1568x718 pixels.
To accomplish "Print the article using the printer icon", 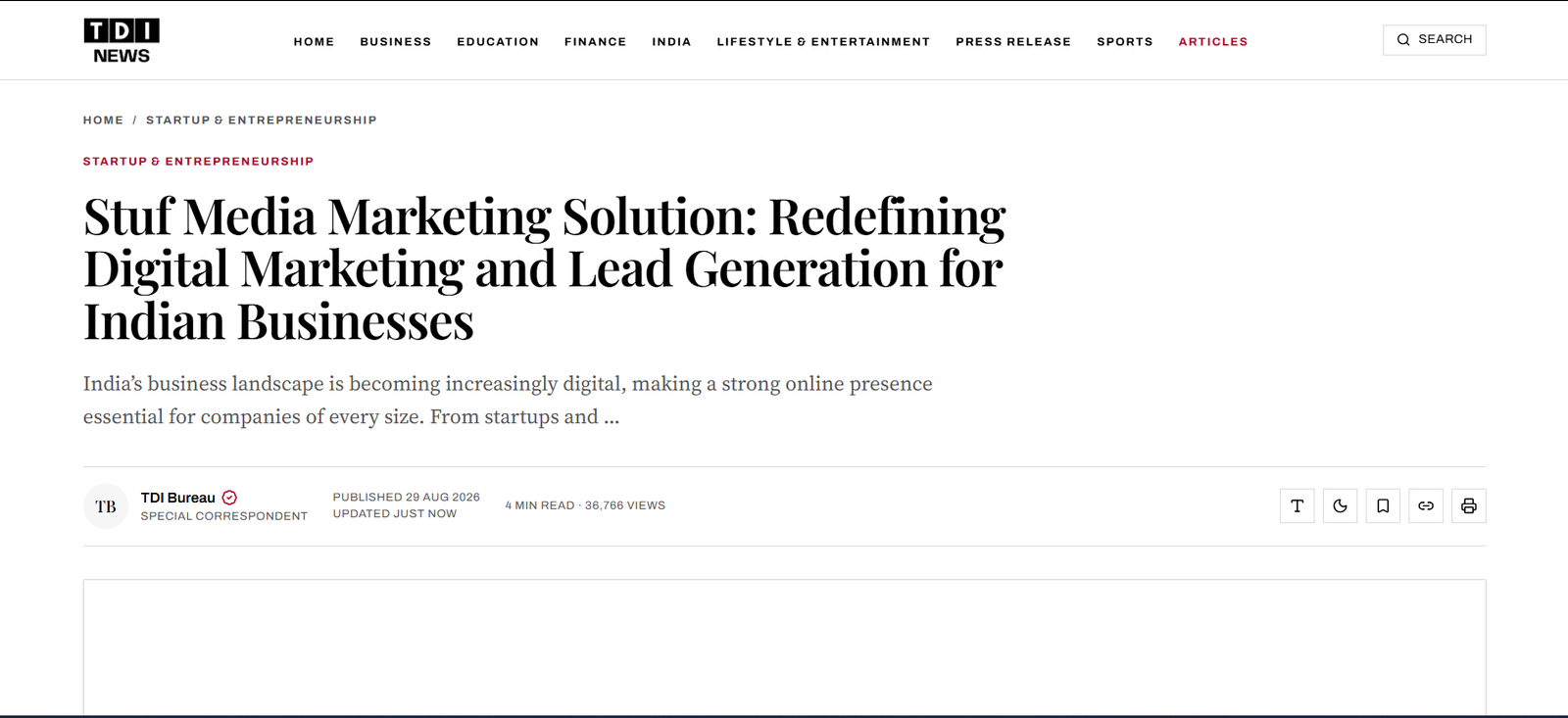I will [1469, 505].
